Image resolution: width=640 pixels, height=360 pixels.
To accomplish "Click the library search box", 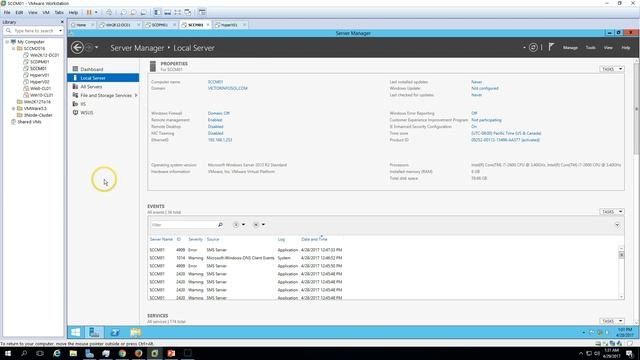I will pyautogui.click(x=33, y=31).
